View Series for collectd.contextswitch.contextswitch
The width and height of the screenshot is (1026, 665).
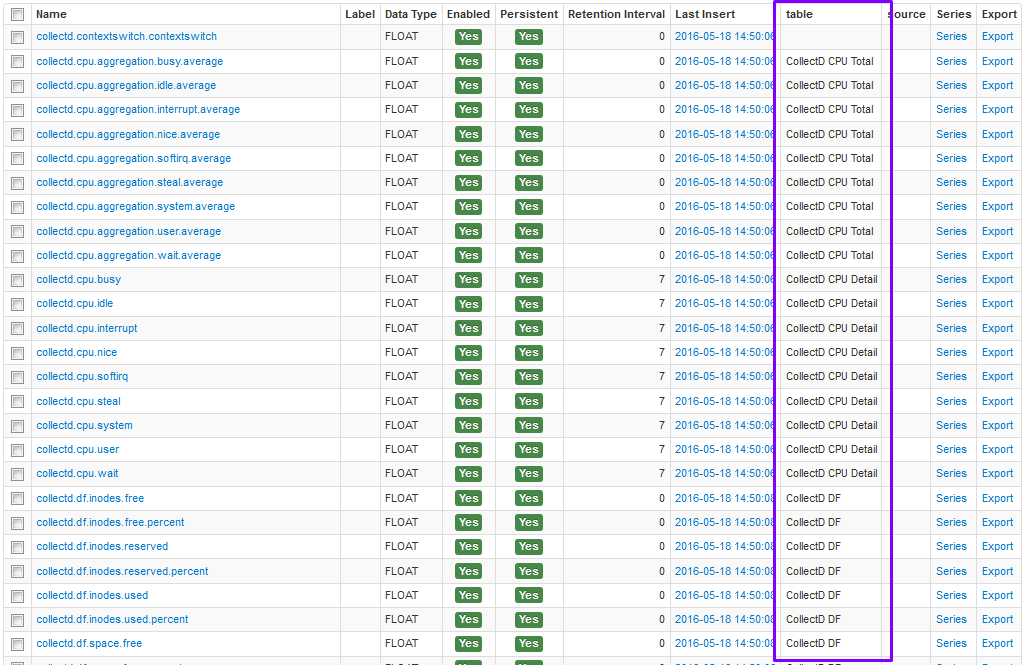point(951,37)
